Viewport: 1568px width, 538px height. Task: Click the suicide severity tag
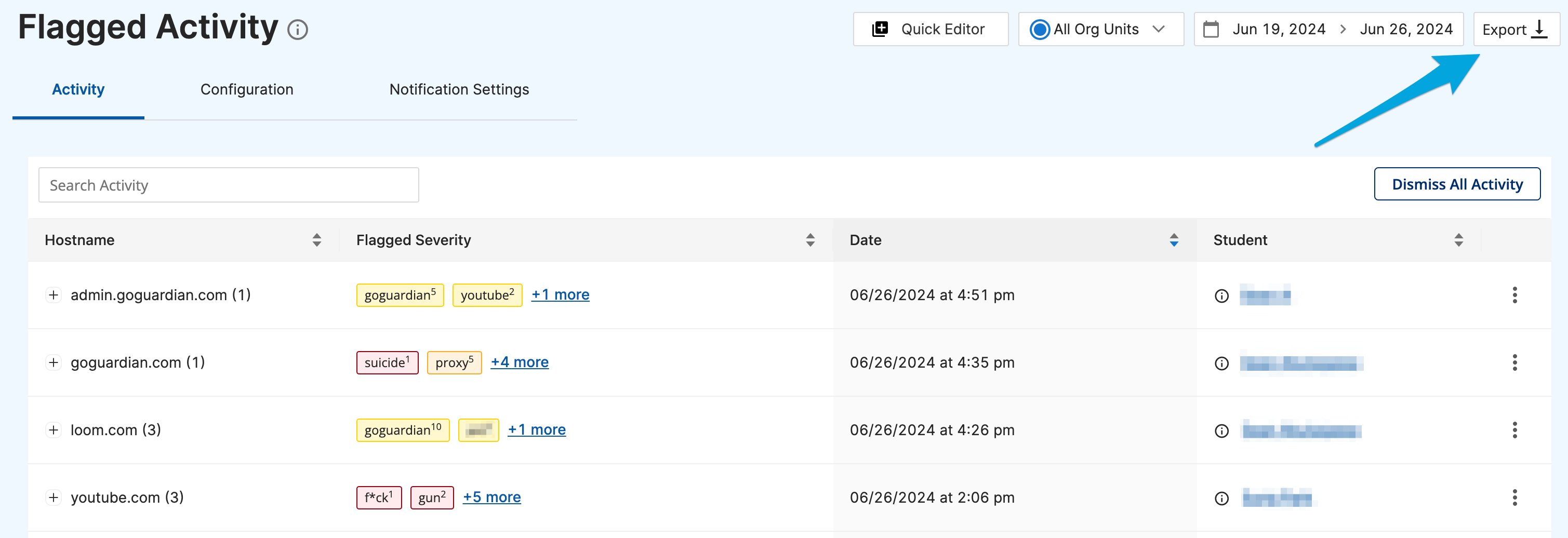(387, 362)
